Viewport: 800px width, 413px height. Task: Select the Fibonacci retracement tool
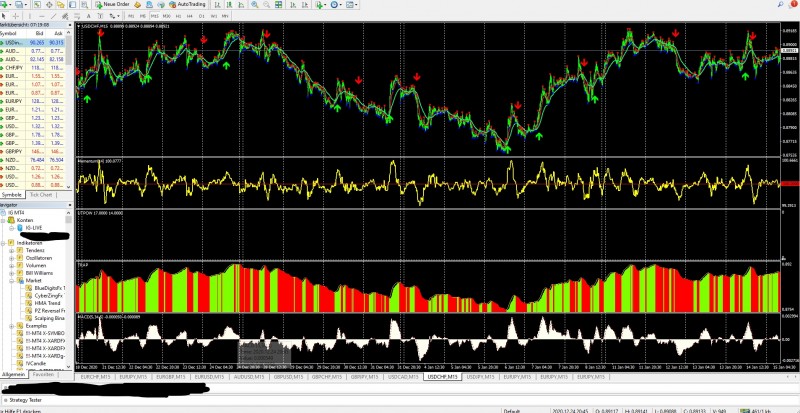click(x=77, y=16)
